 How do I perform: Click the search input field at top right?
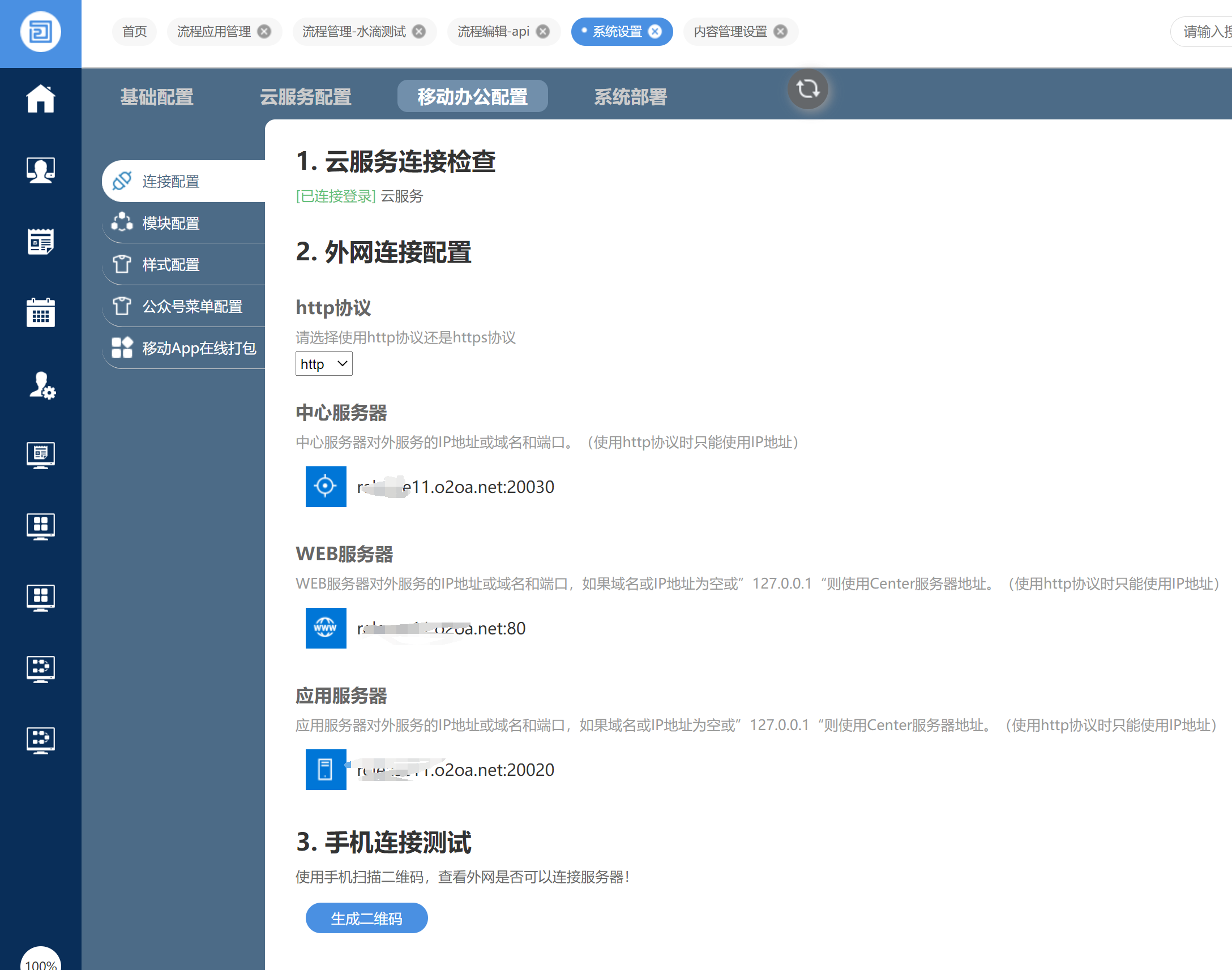coord(1204,32)
